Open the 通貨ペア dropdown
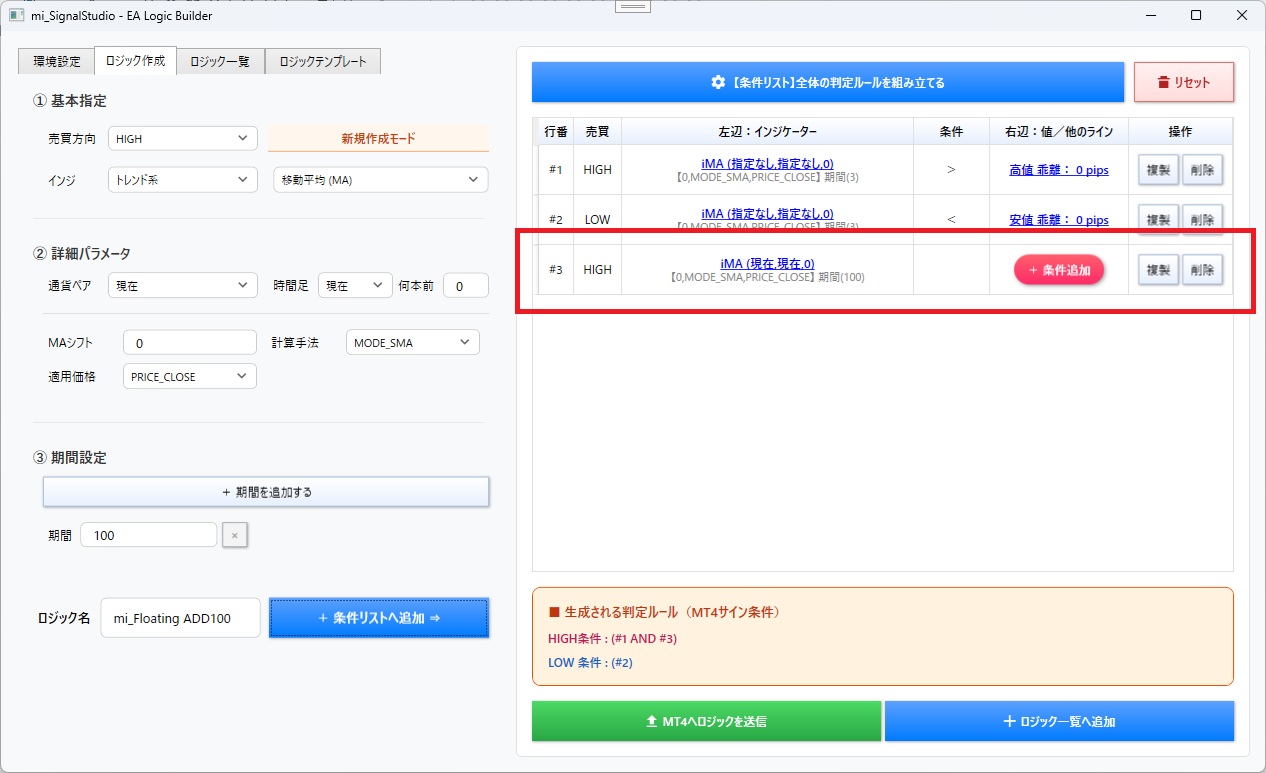This screenshot has height=773, width=1266. pos(183,286)
